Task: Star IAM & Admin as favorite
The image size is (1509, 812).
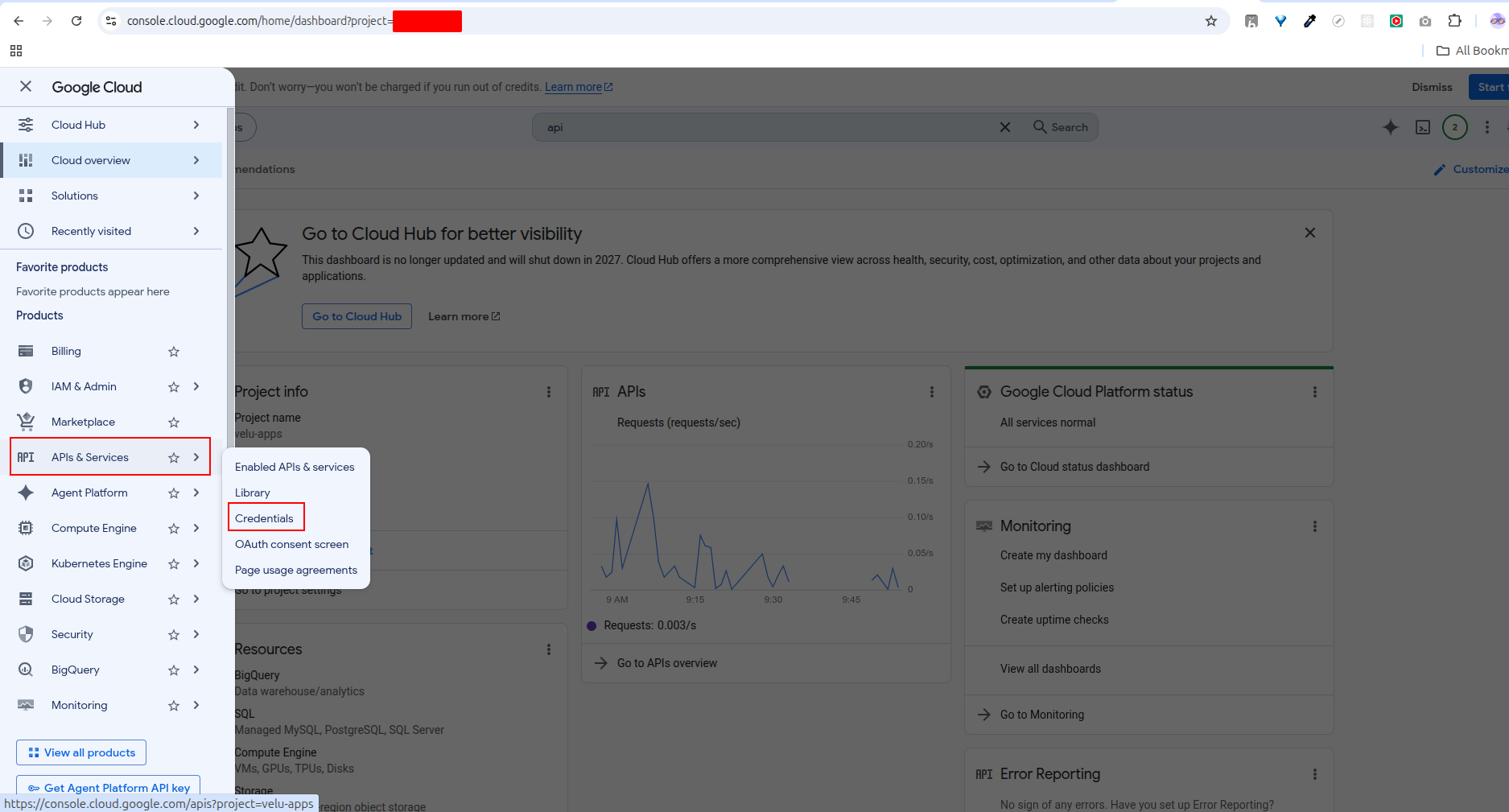Action: point(174,386)
